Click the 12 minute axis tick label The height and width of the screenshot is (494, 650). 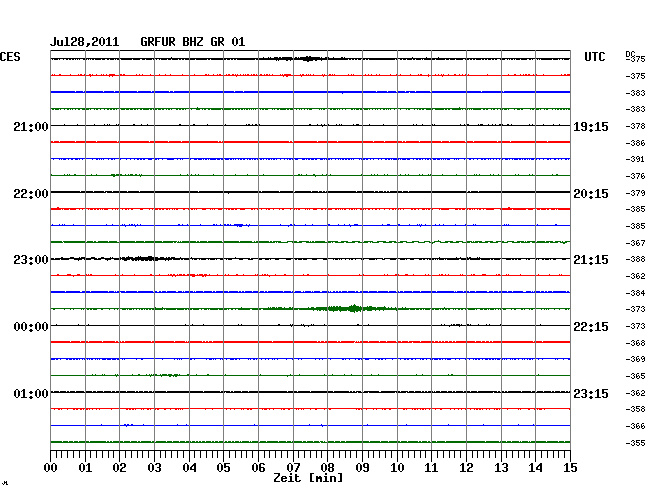(466, 468)
